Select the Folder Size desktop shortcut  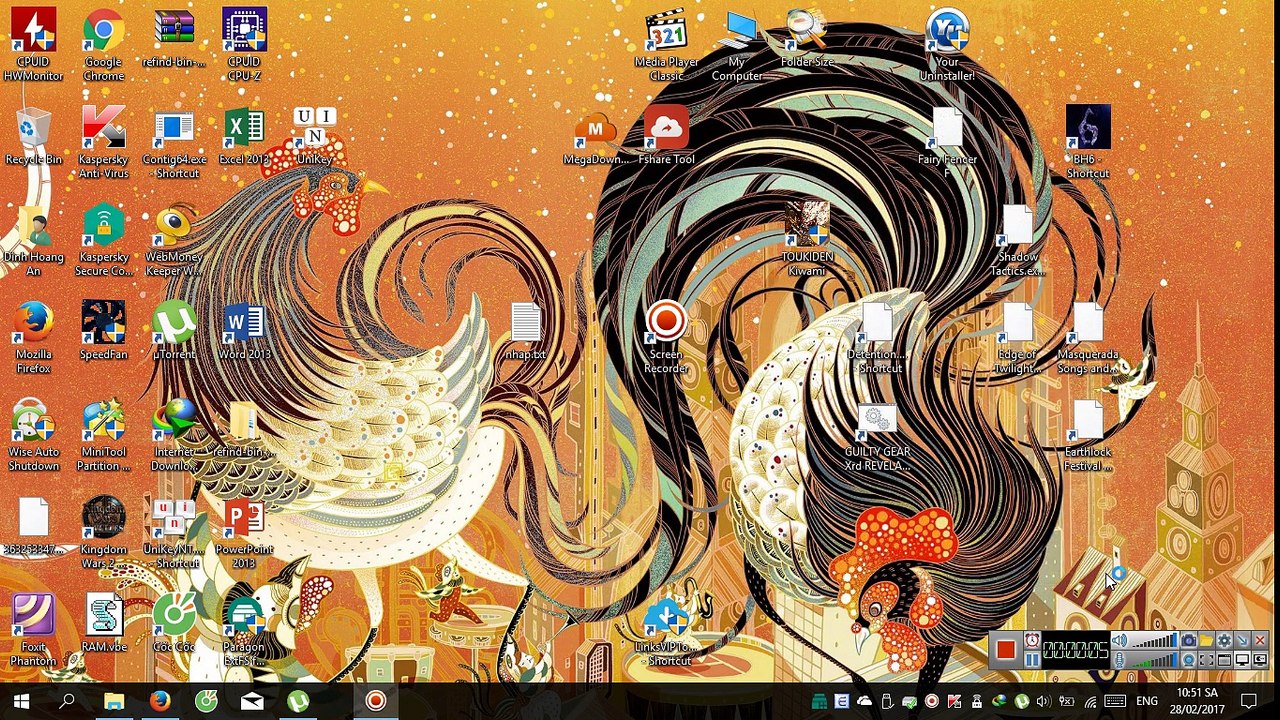(807, 38)
